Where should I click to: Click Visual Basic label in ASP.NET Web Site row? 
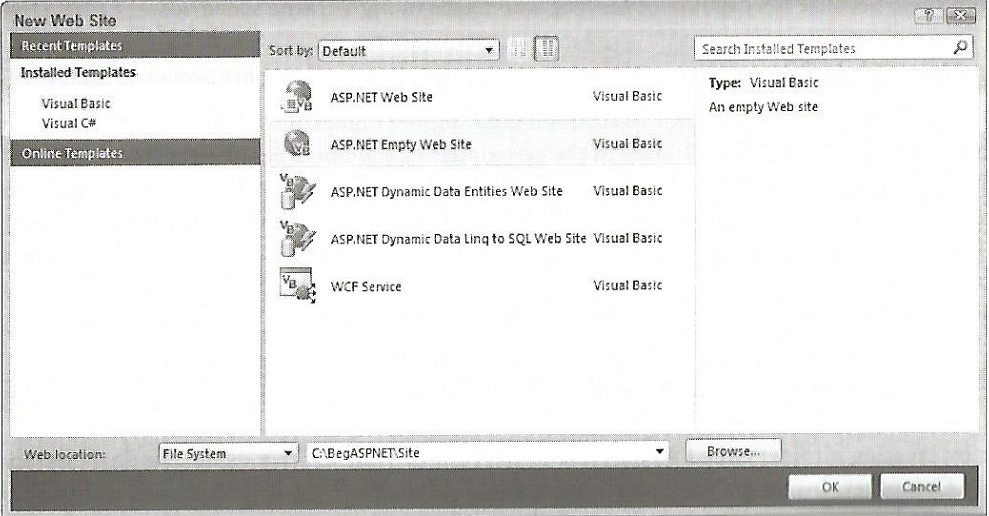[628, 96]
